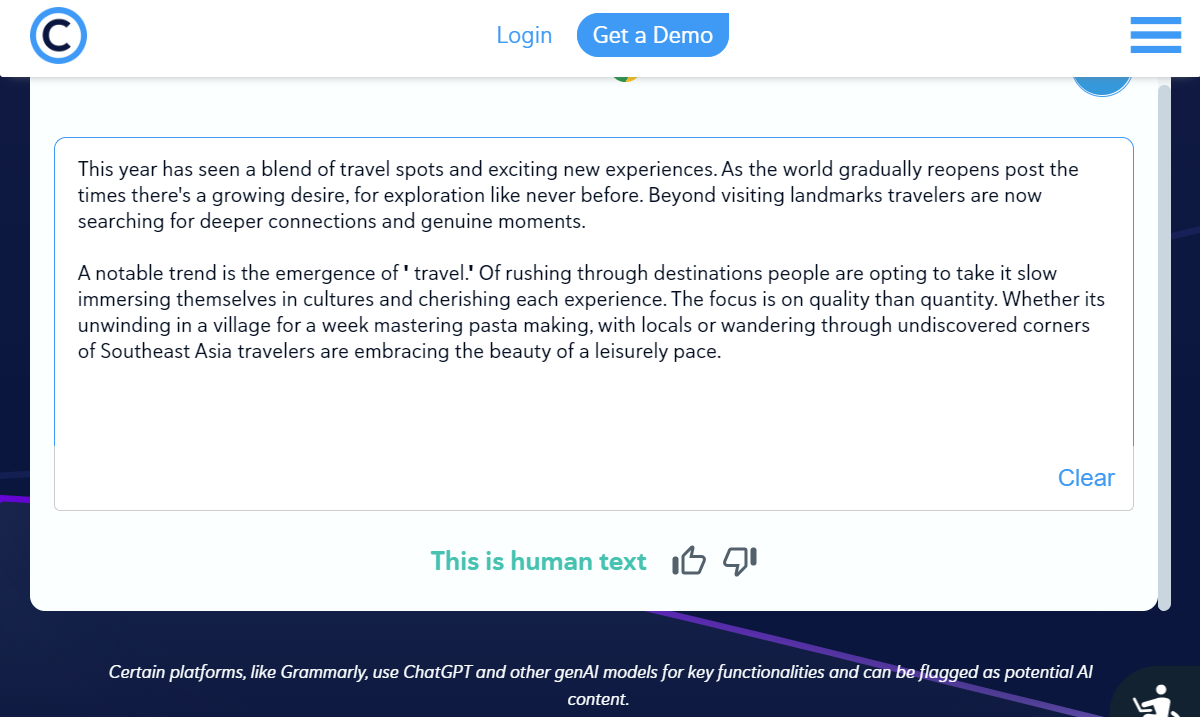1200x717 pixels.
Task: Click the page's vertical scrollbar
Action: (x=1163, y=340)
